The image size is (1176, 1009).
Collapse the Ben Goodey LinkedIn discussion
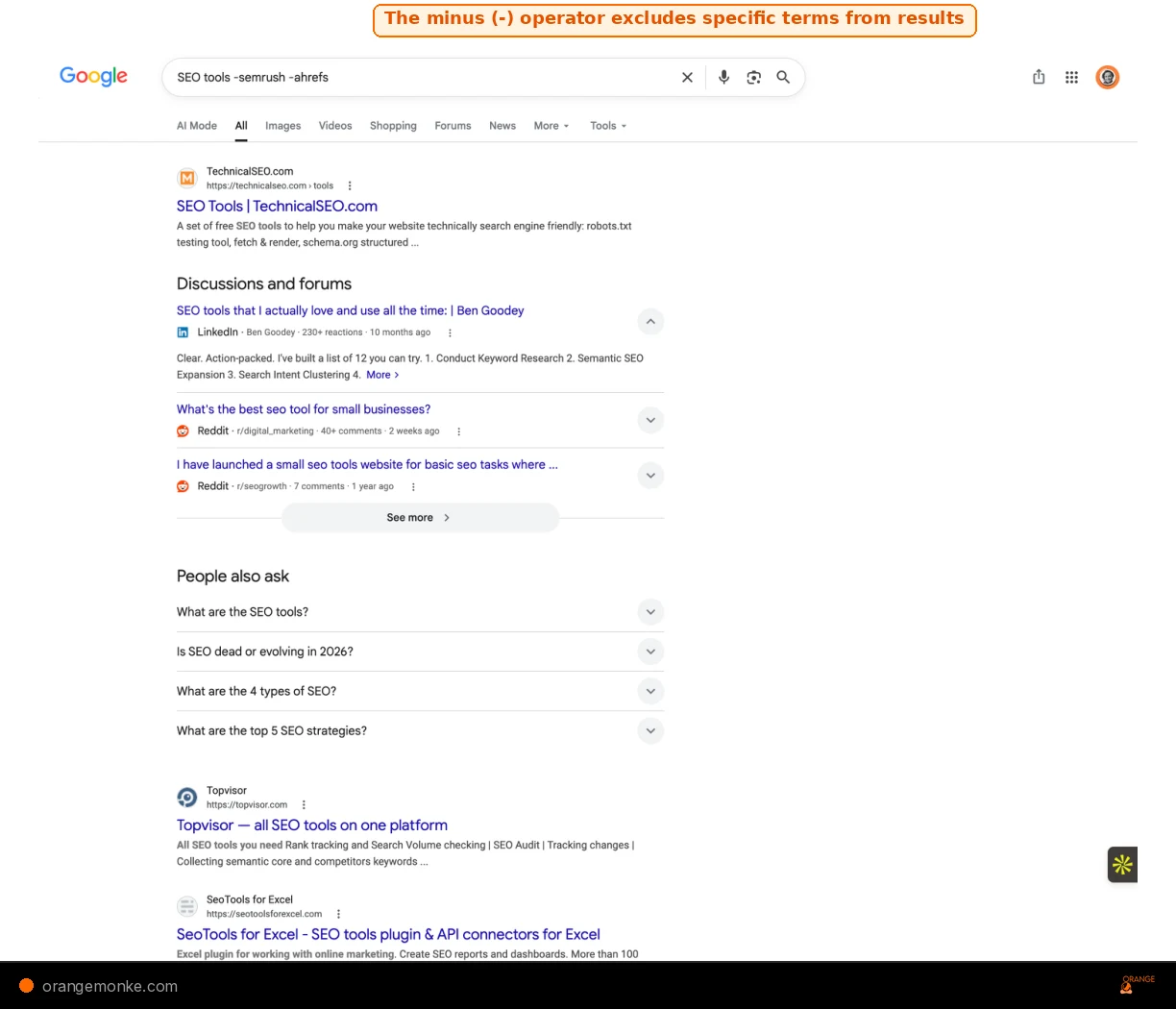pos(650,322)
